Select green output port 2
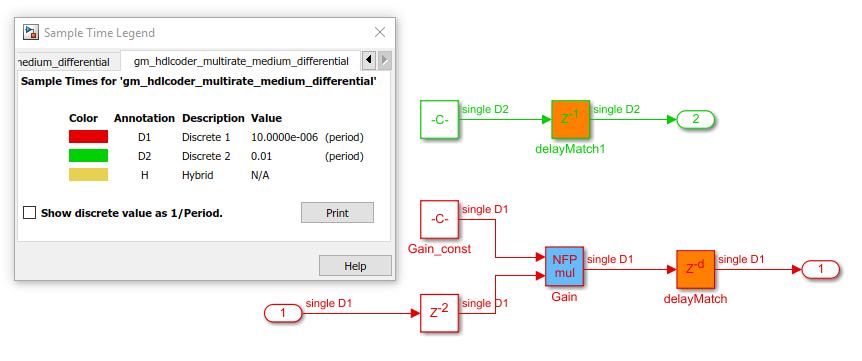The width and height of the screenshot is (862, 361). coord(695,119)
